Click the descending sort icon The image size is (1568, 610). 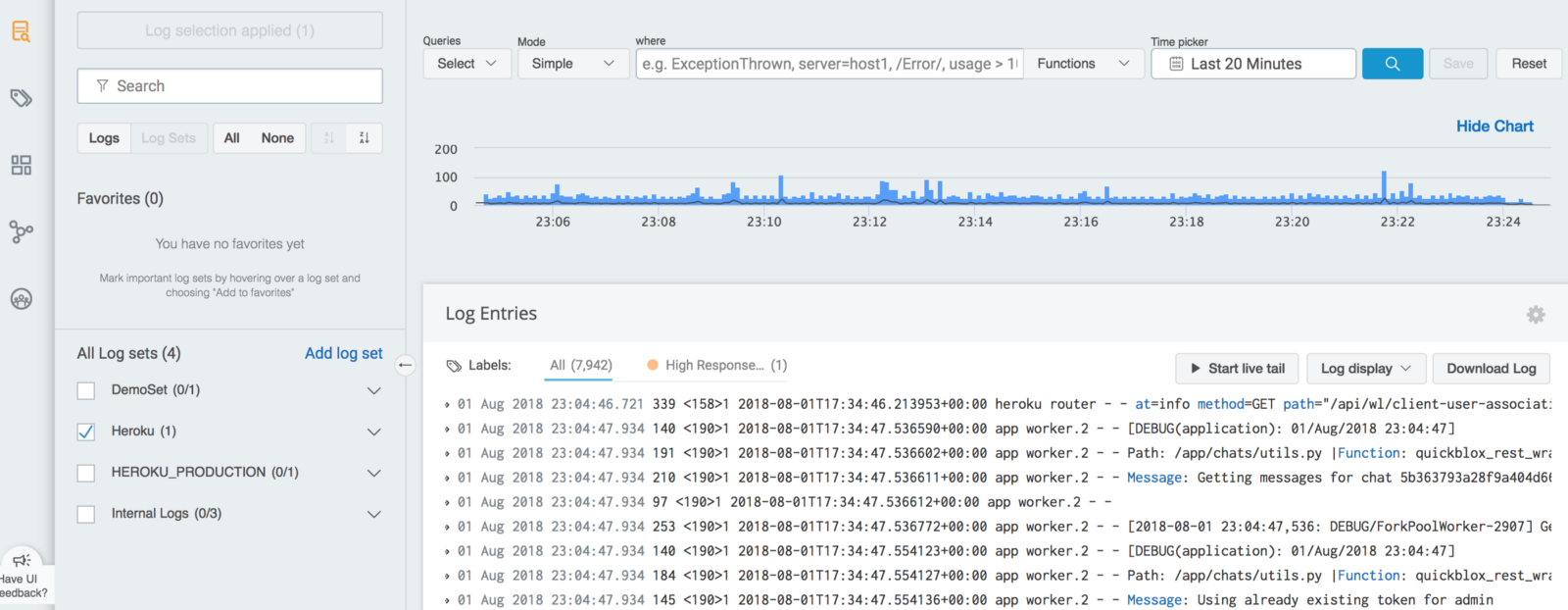tap(364, 138)
